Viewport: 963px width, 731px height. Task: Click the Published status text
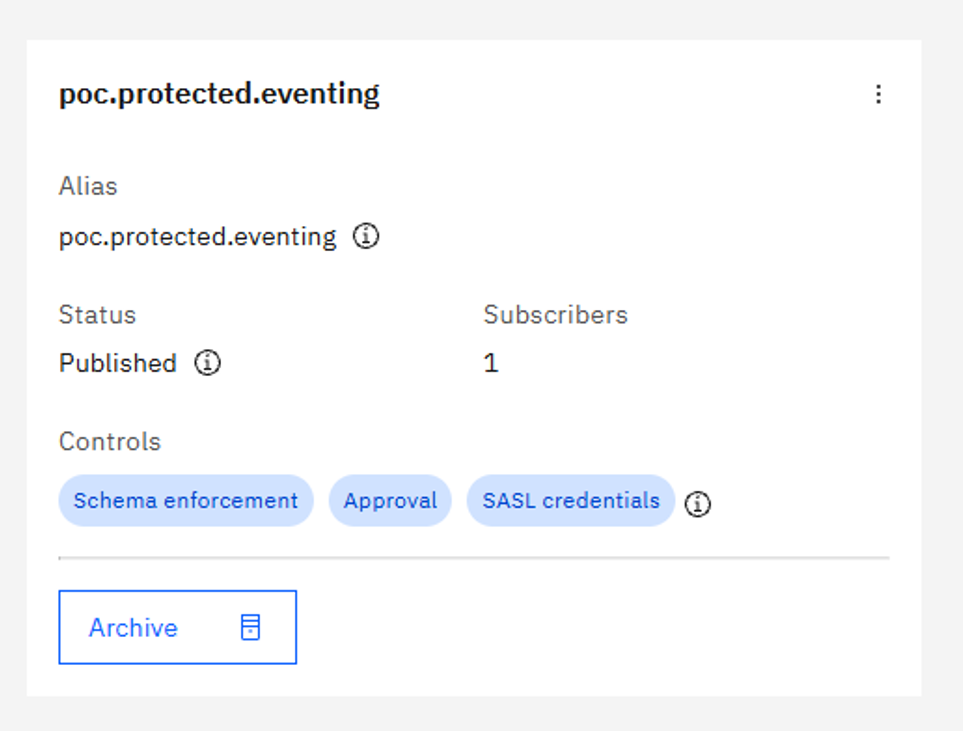point(118,363)
